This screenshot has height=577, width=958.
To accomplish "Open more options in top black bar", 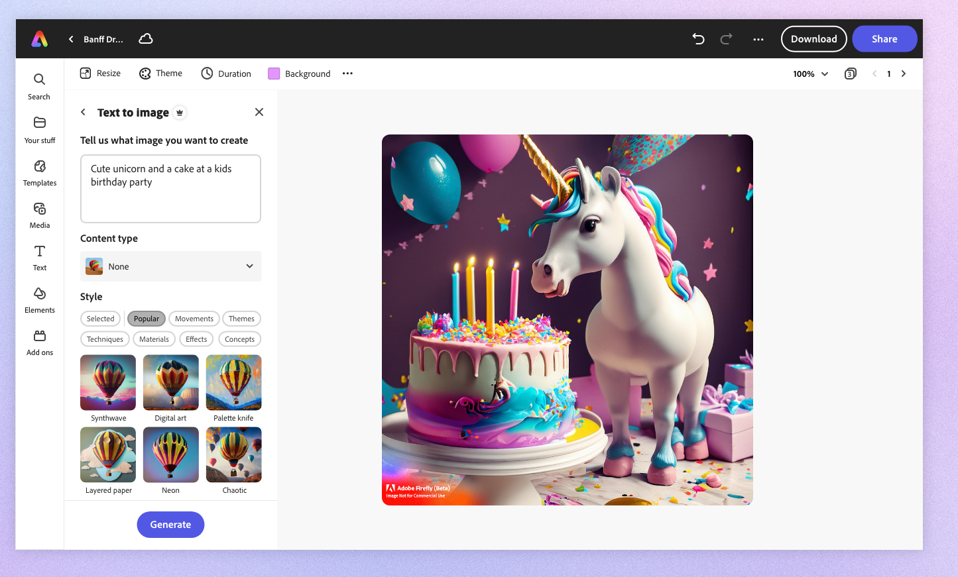I will (758, 39).
